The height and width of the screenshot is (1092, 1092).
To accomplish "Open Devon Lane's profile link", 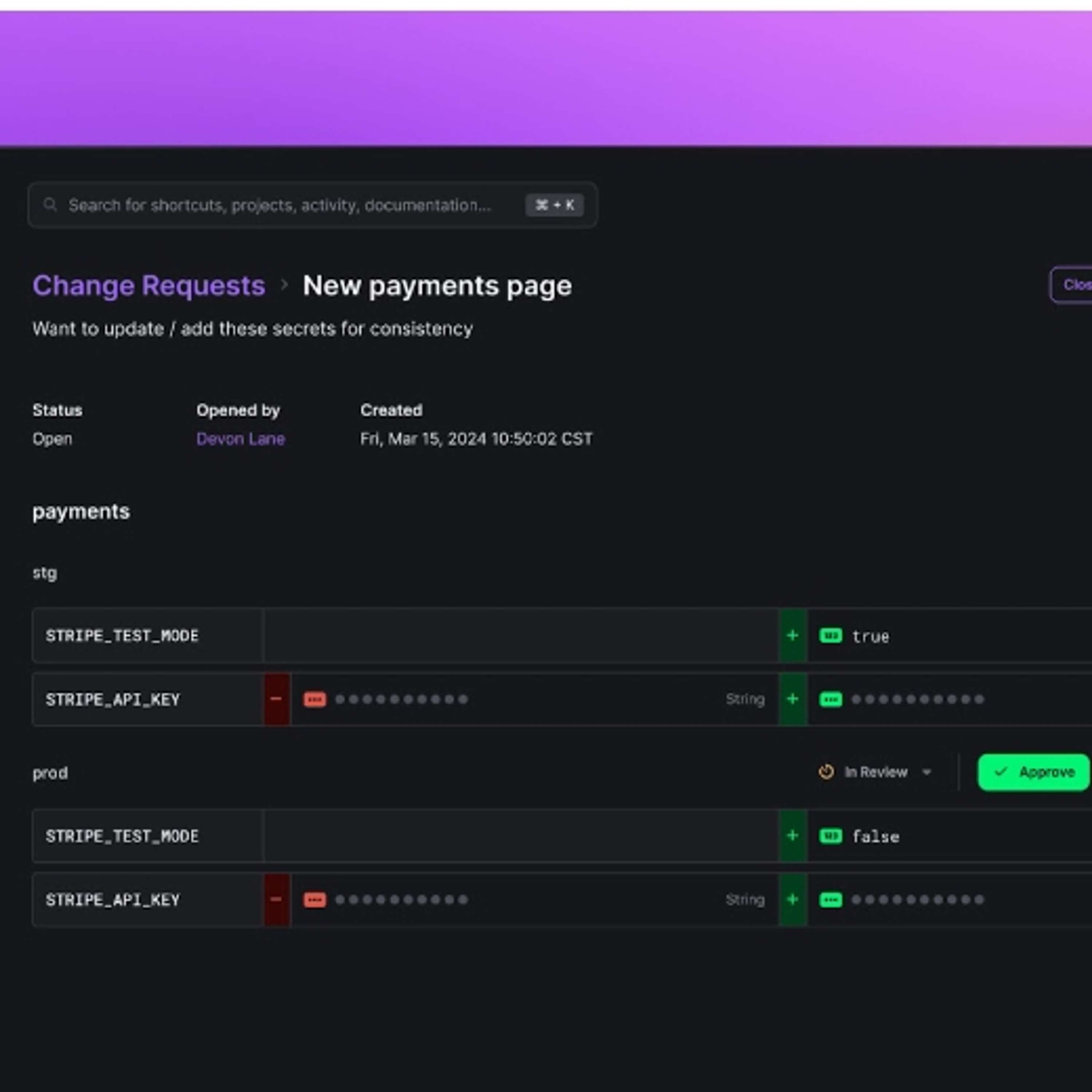I will pyautogui.click(x=240, y=439).
